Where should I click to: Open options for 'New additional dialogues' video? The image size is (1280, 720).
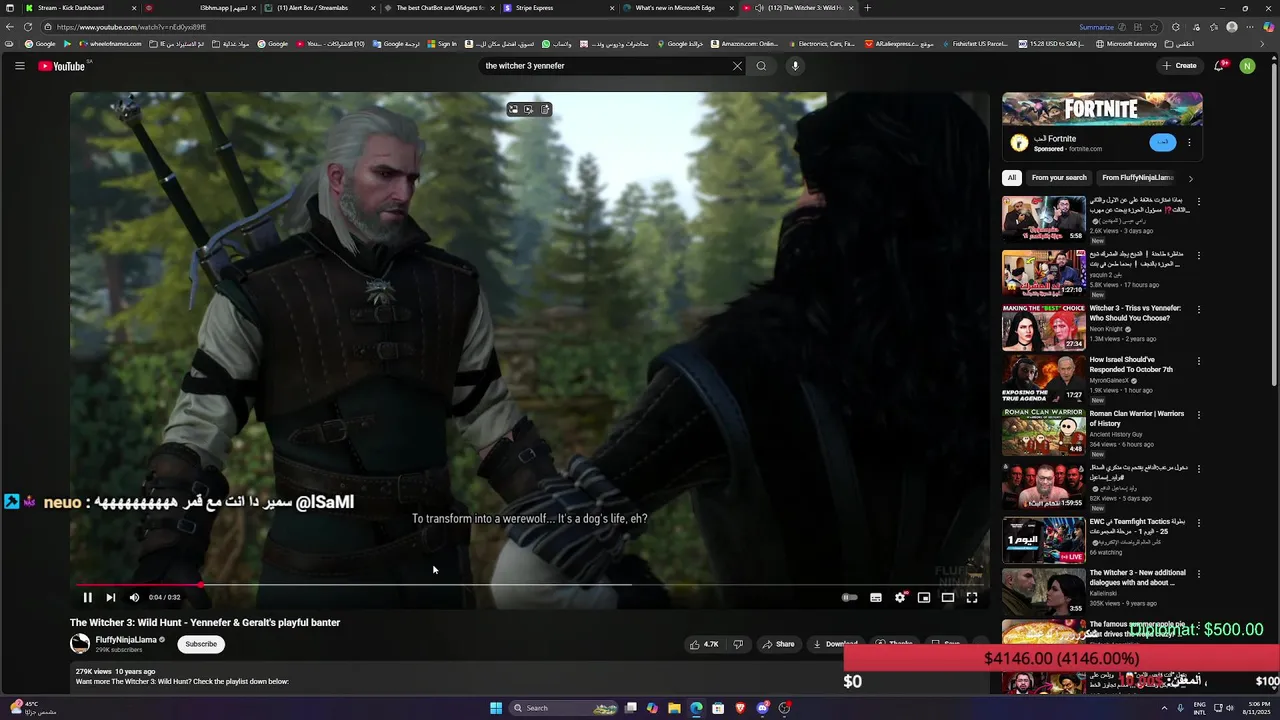point(1198,574)
